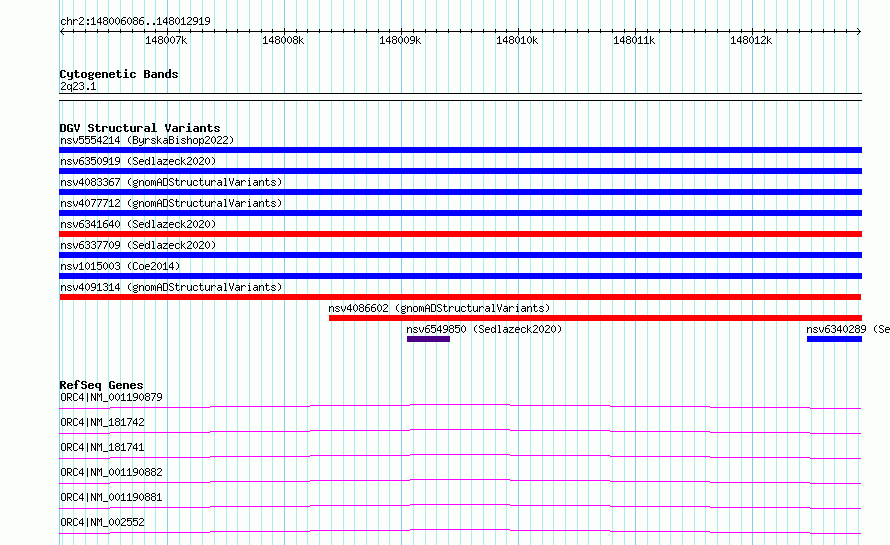890x545 pixels.
Task: Click the chr2:148006086..148012919 coordinate text
Action: click(x=135, y=21)
